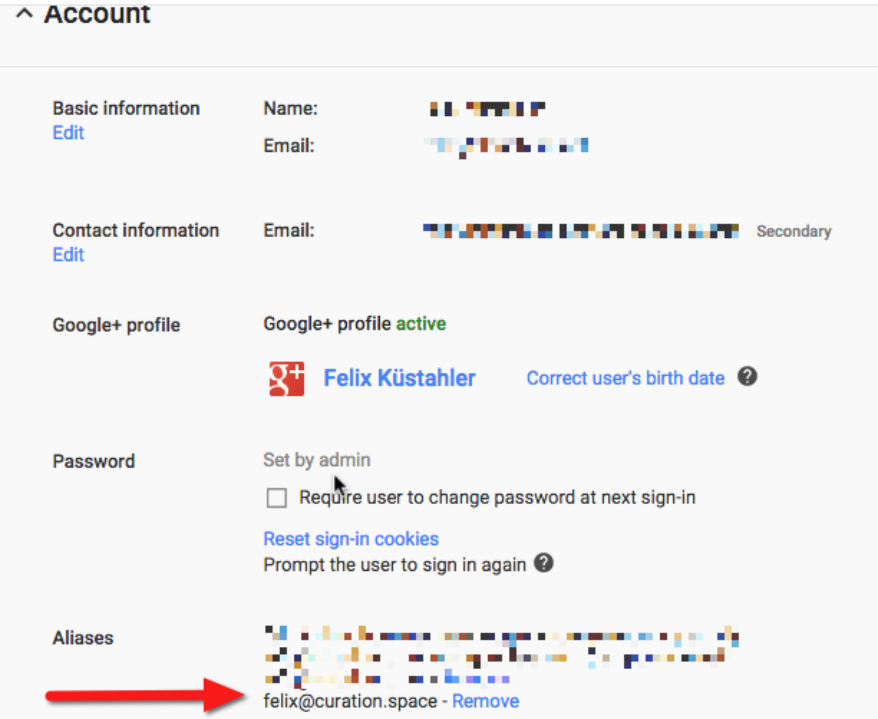
Task: Collapse the Account section chevron
Action: (x=24, y=14)
